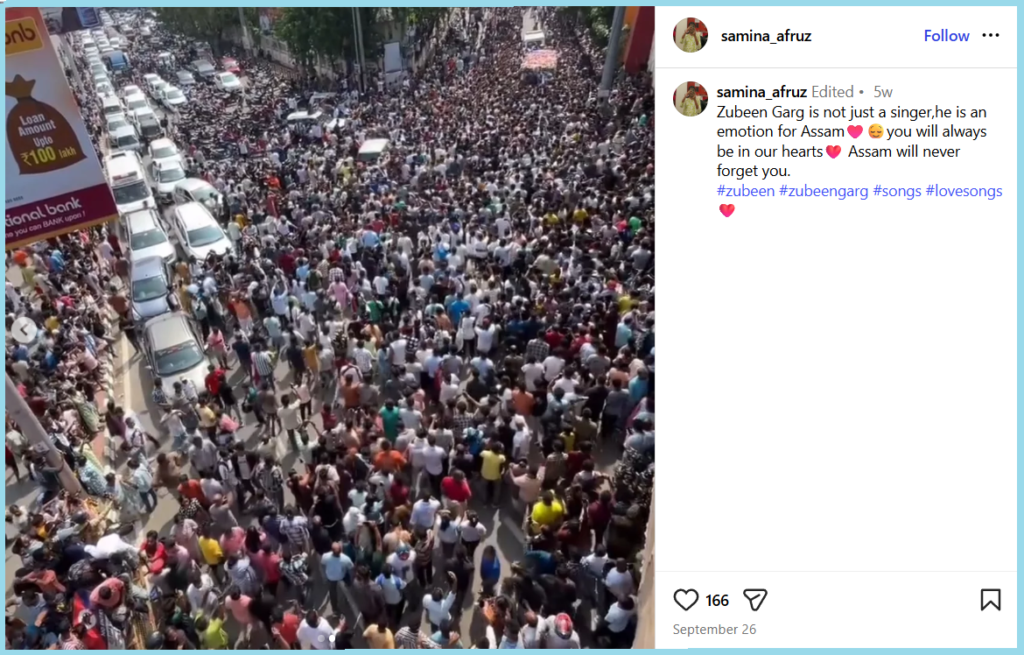Click the crowd video to pause it
1024x655 pixels.
(330, 327)
